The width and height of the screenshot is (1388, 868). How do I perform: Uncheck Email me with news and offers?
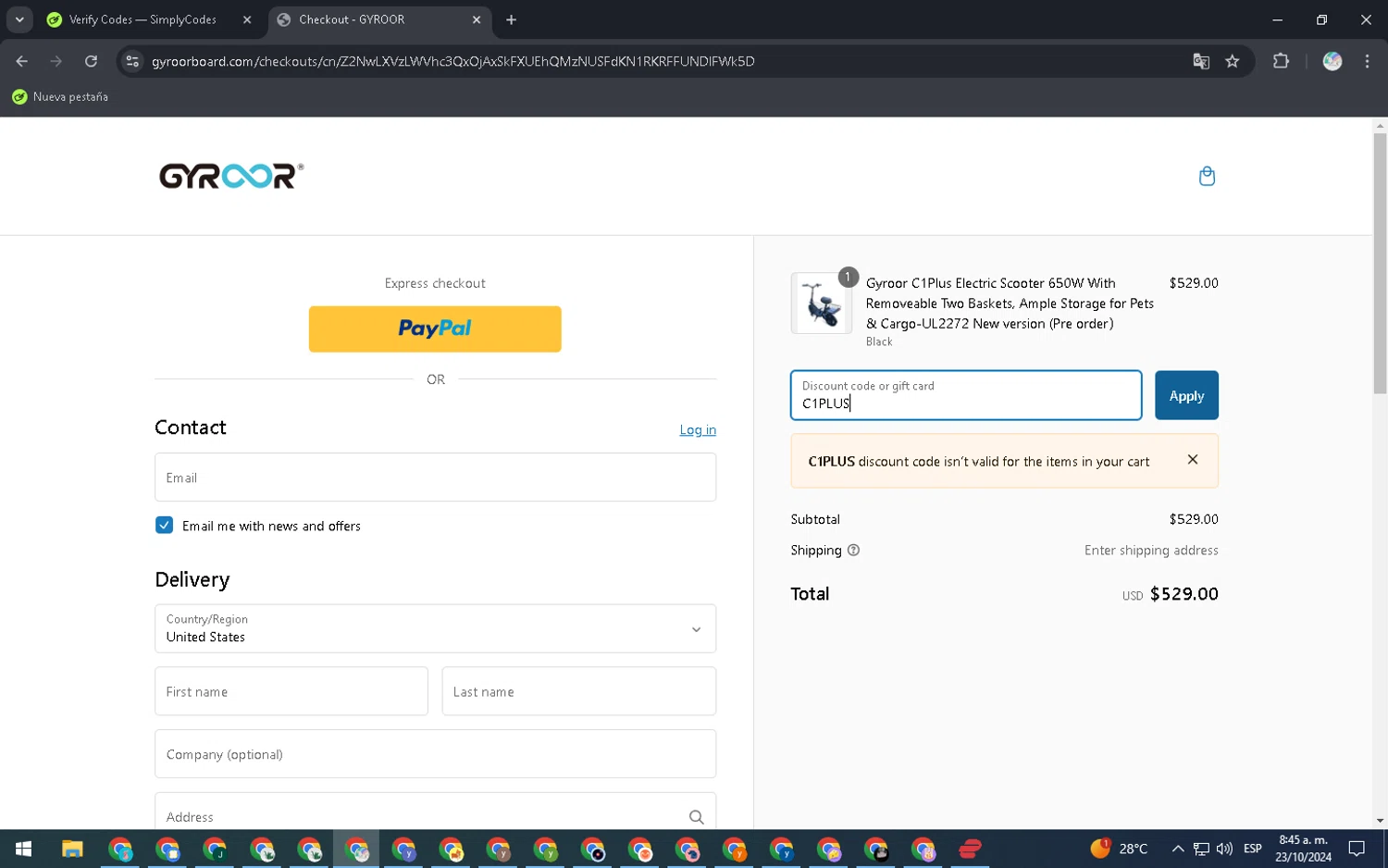(164, 526)
